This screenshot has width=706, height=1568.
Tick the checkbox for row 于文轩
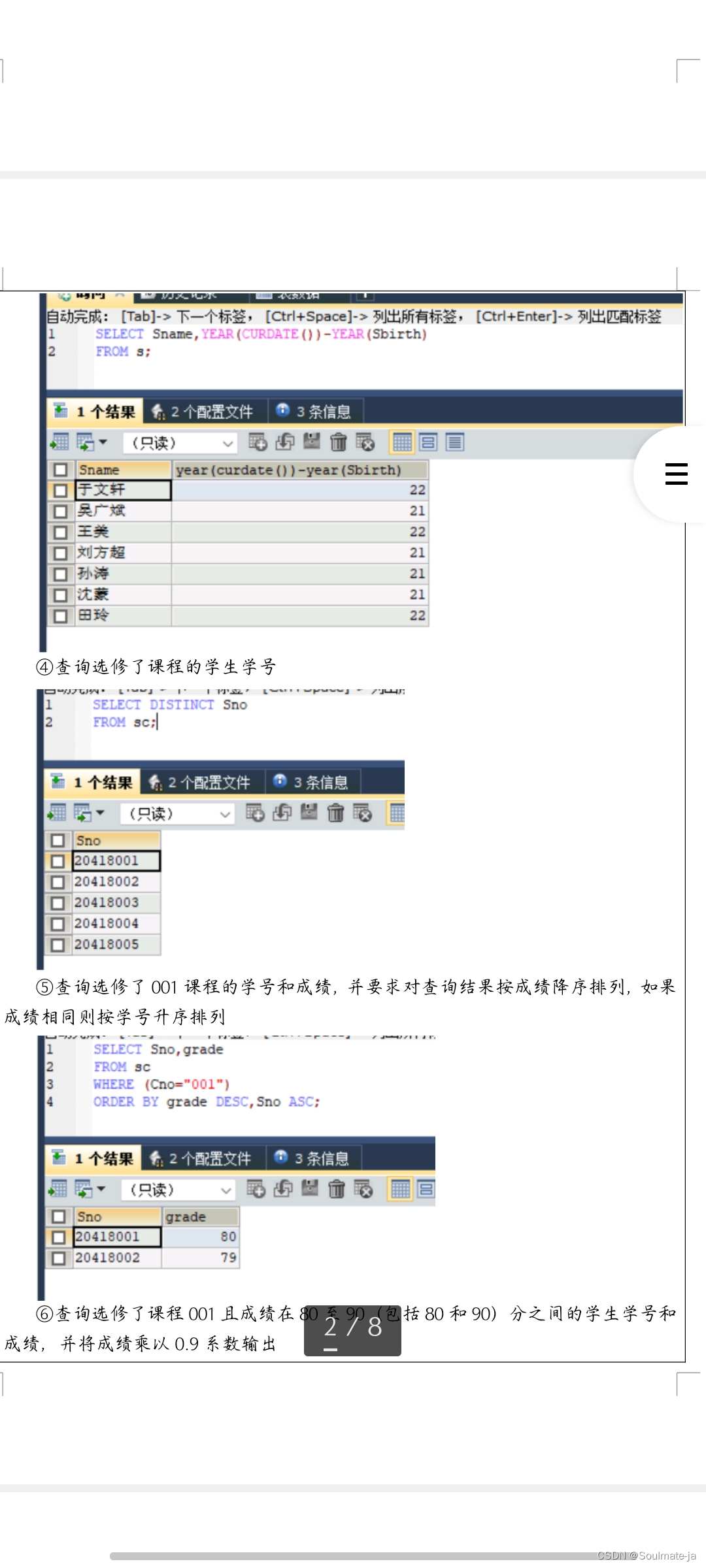60,490
